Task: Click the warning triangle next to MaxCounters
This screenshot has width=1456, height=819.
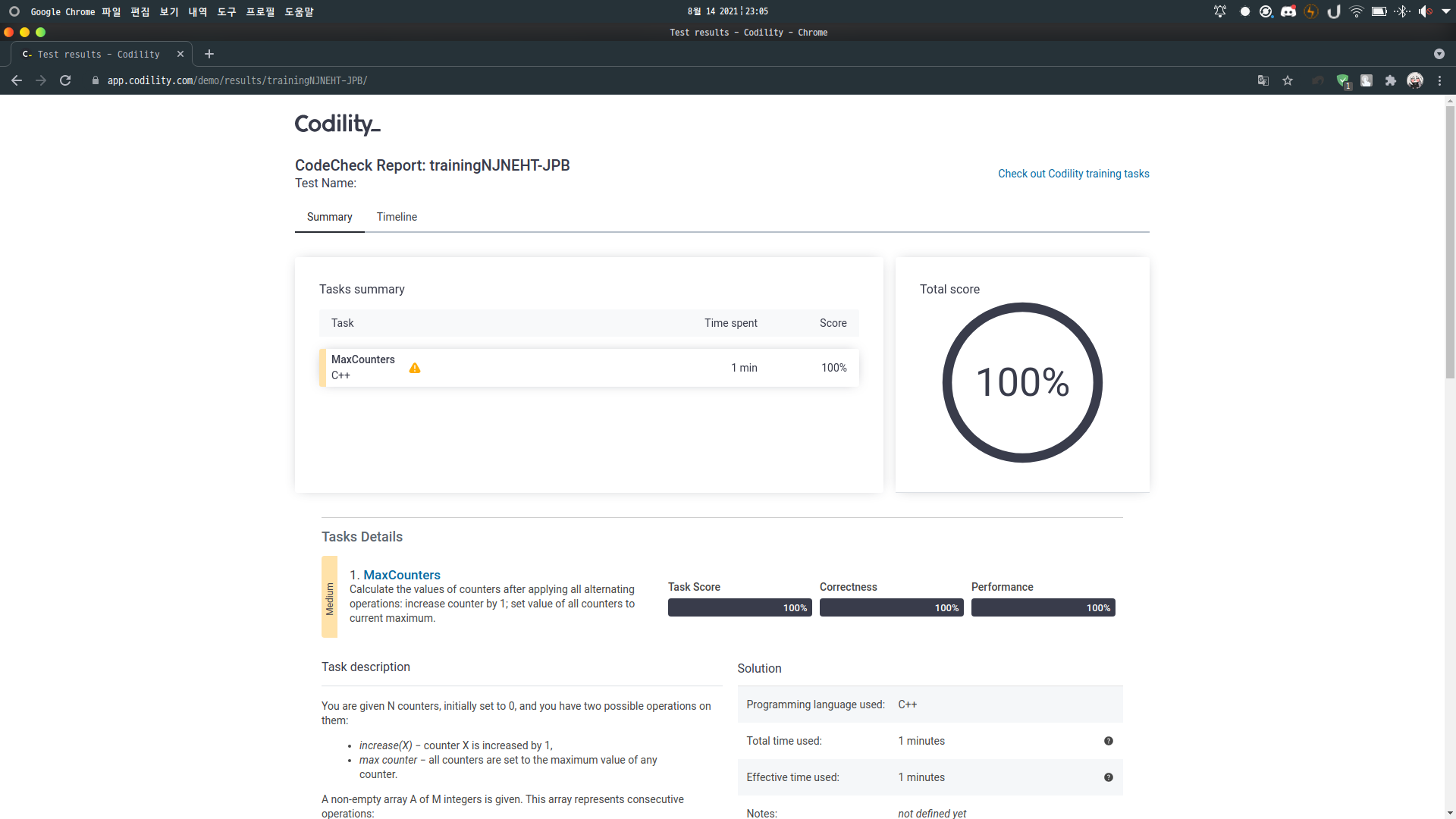Action: (x=415, y=368)
